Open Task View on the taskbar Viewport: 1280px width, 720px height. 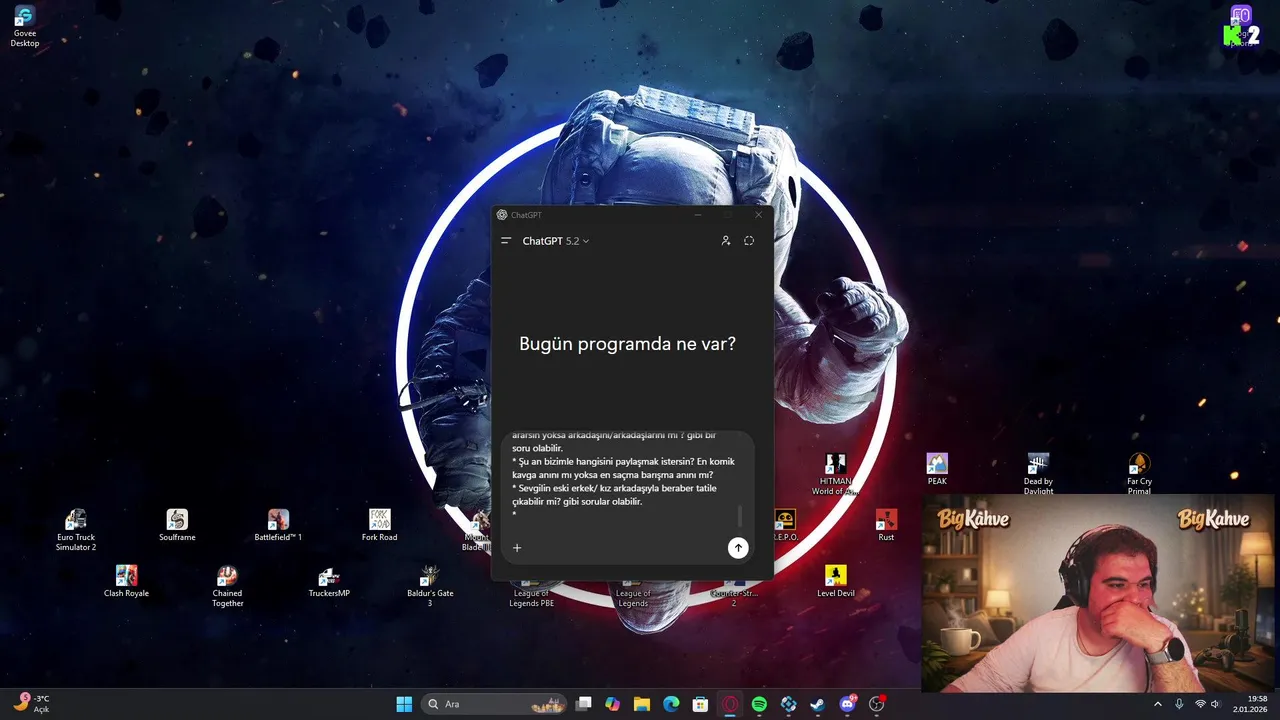pos(584,704)
